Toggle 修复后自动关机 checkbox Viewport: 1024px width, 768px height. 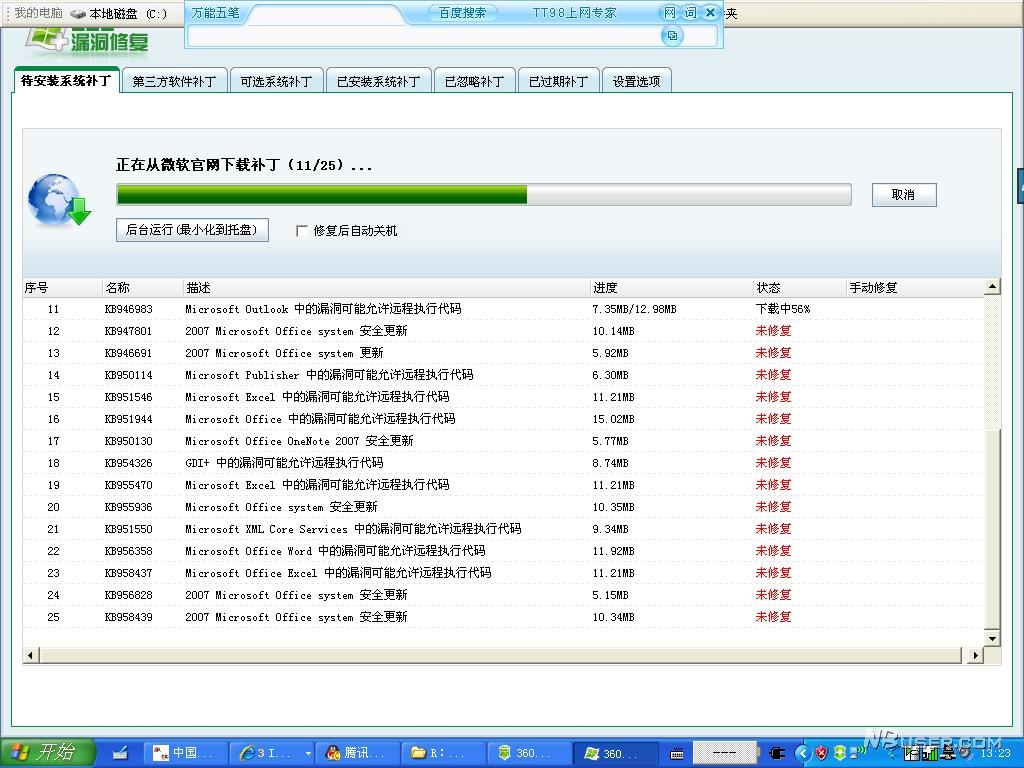(x=302, y=231)
